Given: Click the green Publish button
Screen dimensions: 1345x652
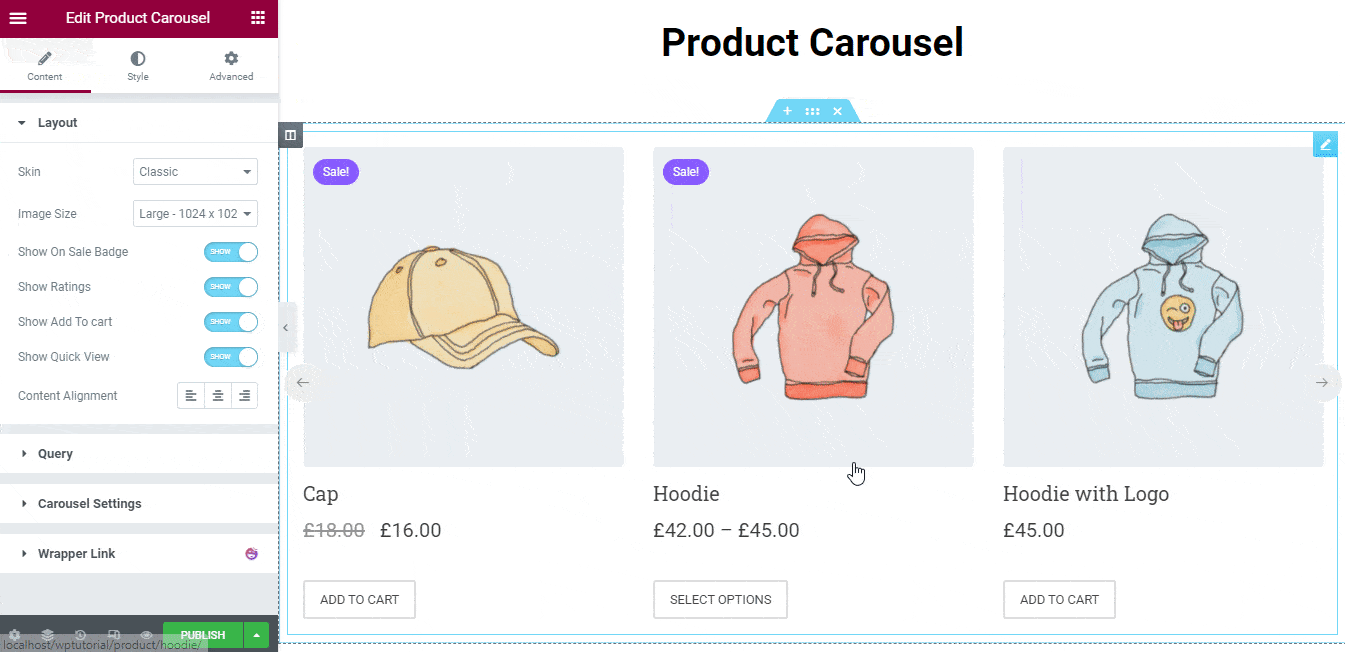Looking at the screenshot, I should point(202,635).
